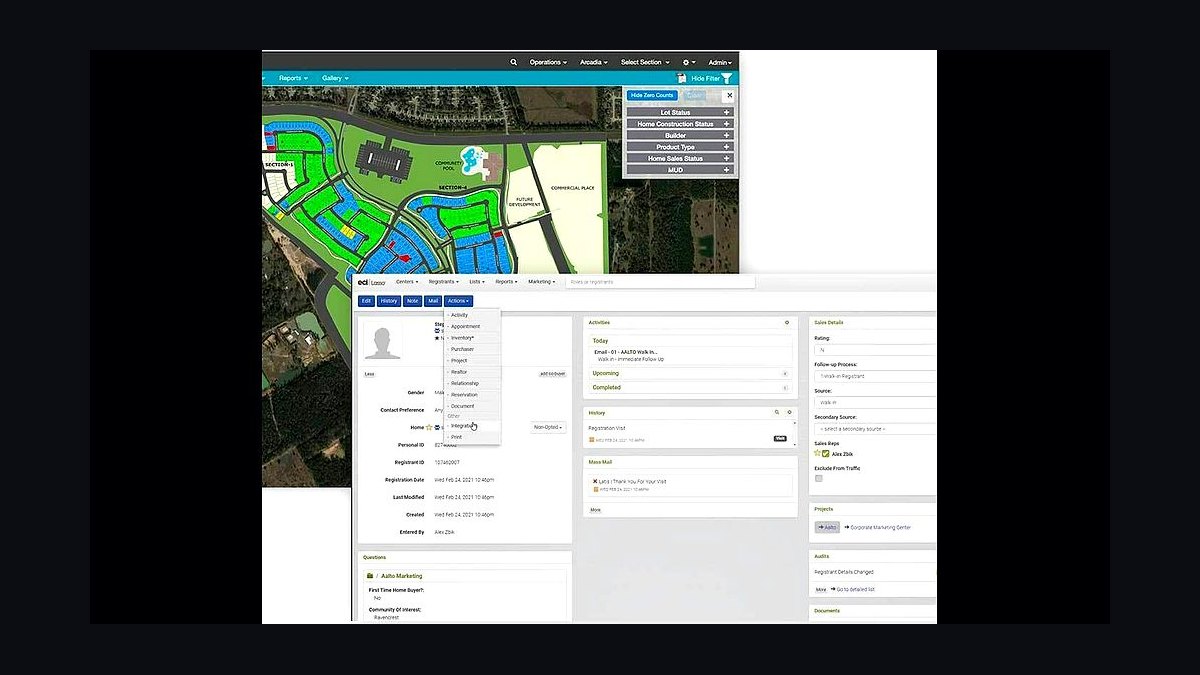Select Relationship from Actions menu

pyautogui.click(x=472, y=383)
